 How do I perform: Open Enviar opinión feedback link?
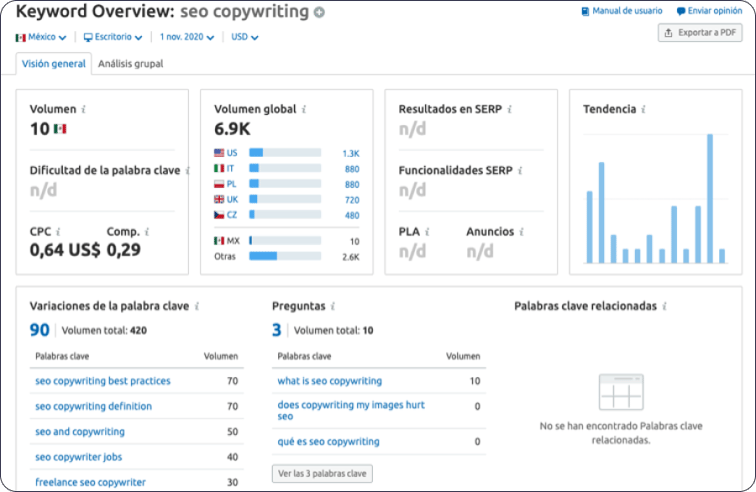tap(709, 11)
